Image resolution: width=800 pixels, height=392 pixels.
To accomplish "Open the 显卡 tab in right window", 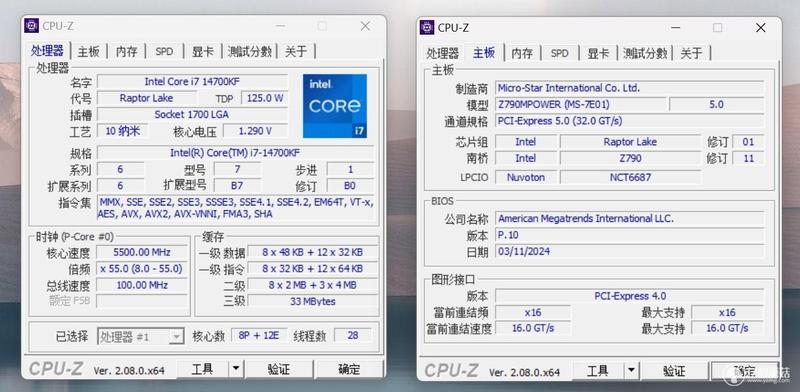I will 598,53.
